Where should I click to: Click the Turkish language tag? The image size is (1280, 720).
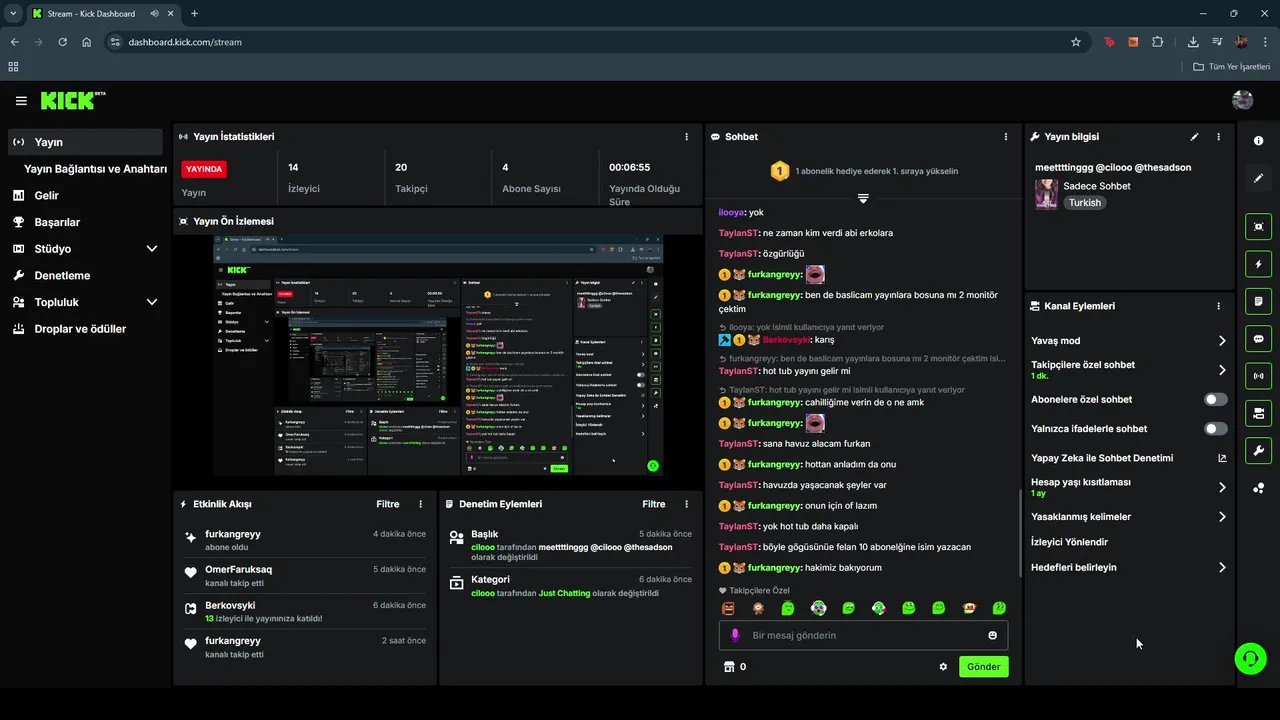(x=1084, y=203)
